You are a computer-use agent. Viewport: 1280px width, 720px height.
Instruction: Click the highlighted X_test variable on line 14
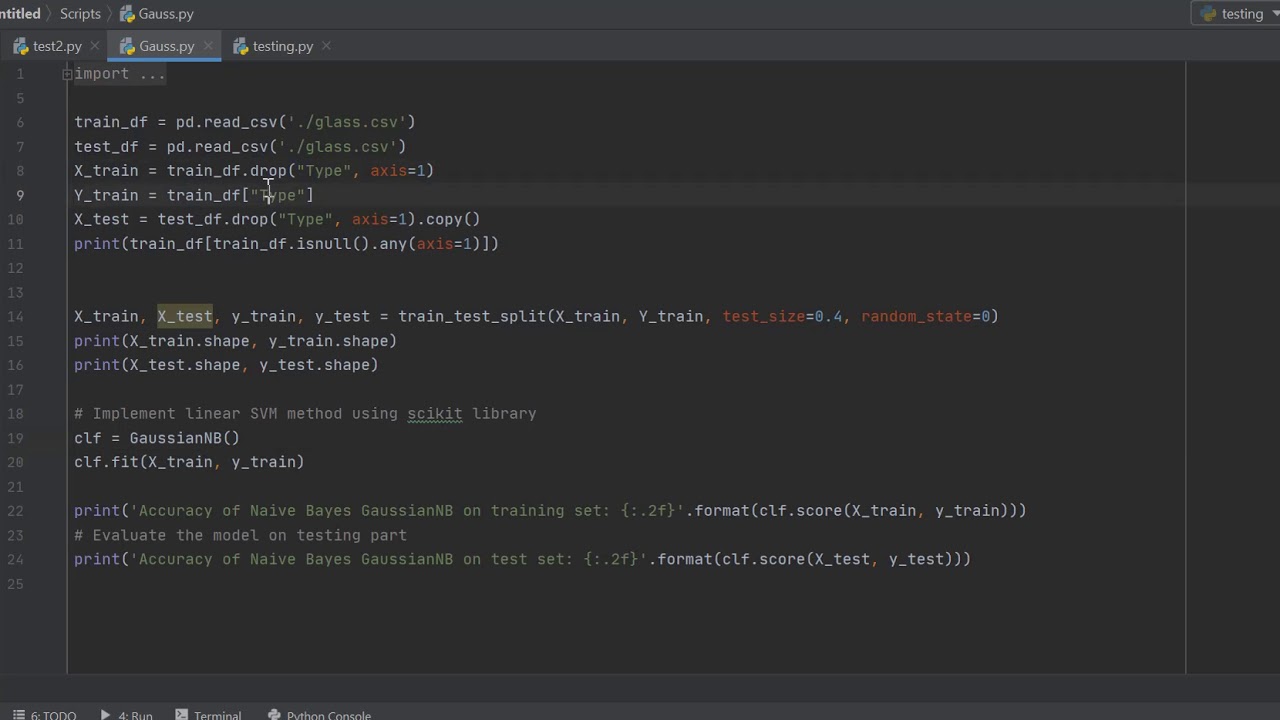185,316
